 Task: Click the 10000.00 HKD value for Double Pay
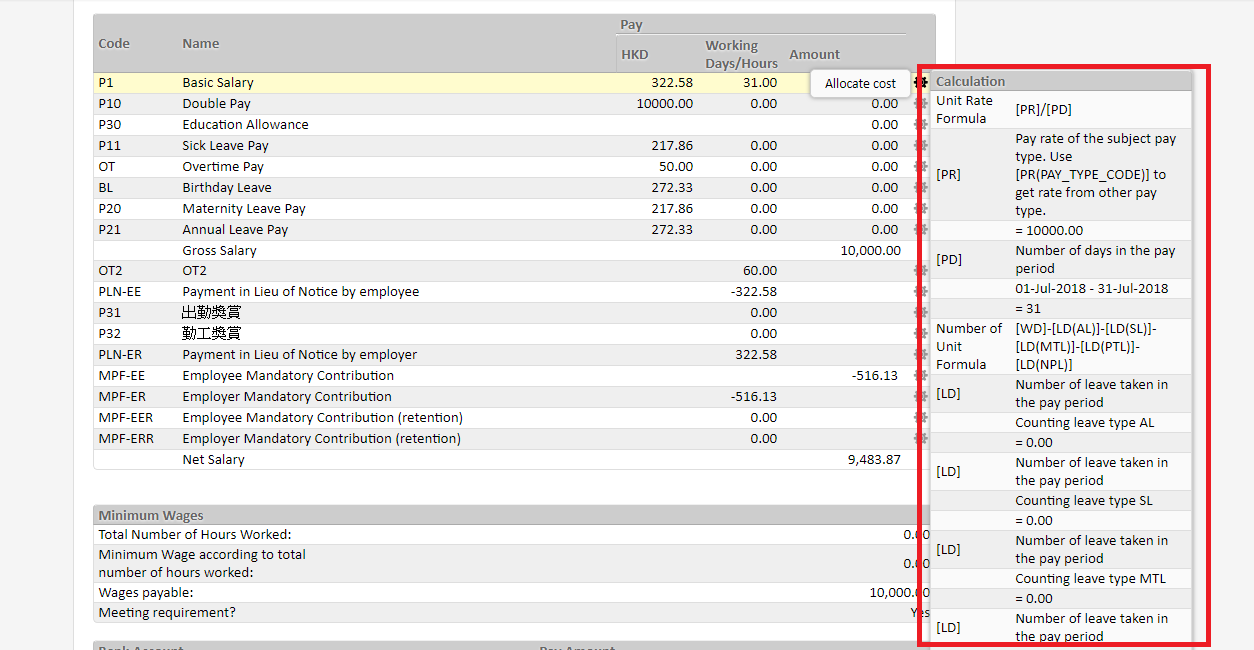[665, 104]
